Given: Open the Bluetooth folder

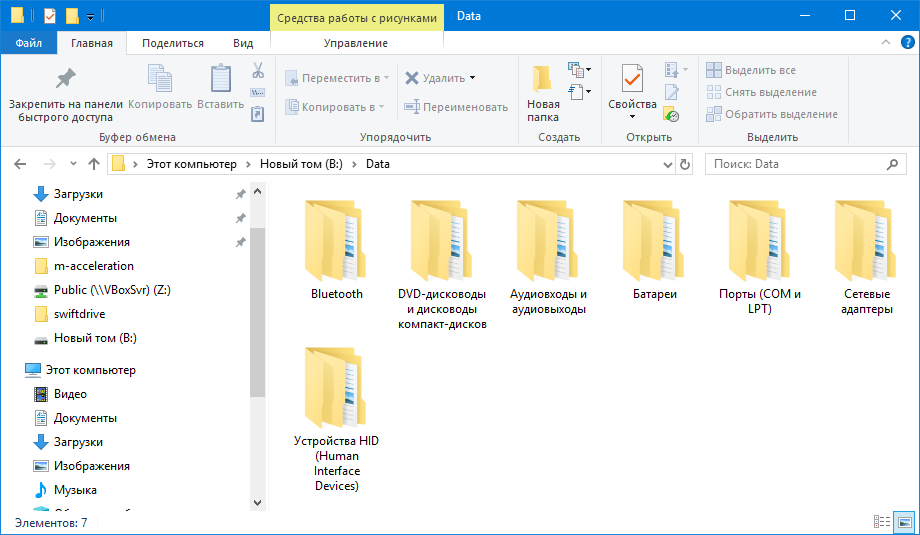Looking at the screenshot, I should (x=336, y=250).
